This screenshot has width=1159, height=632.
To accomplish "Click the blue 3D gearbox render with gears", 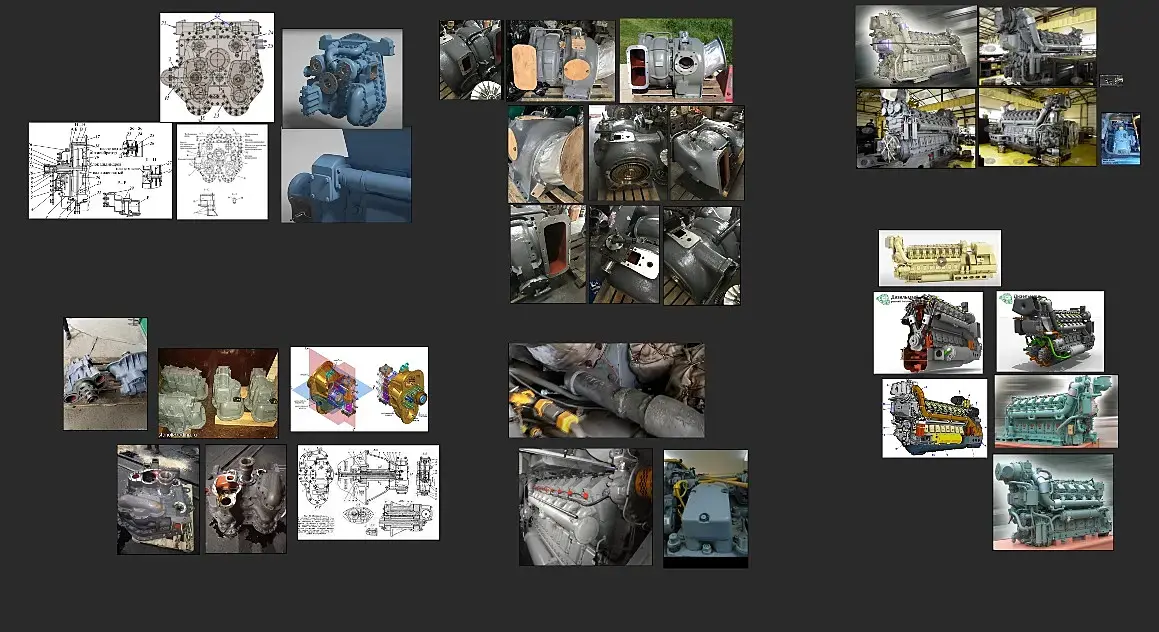I will point(342,78).
